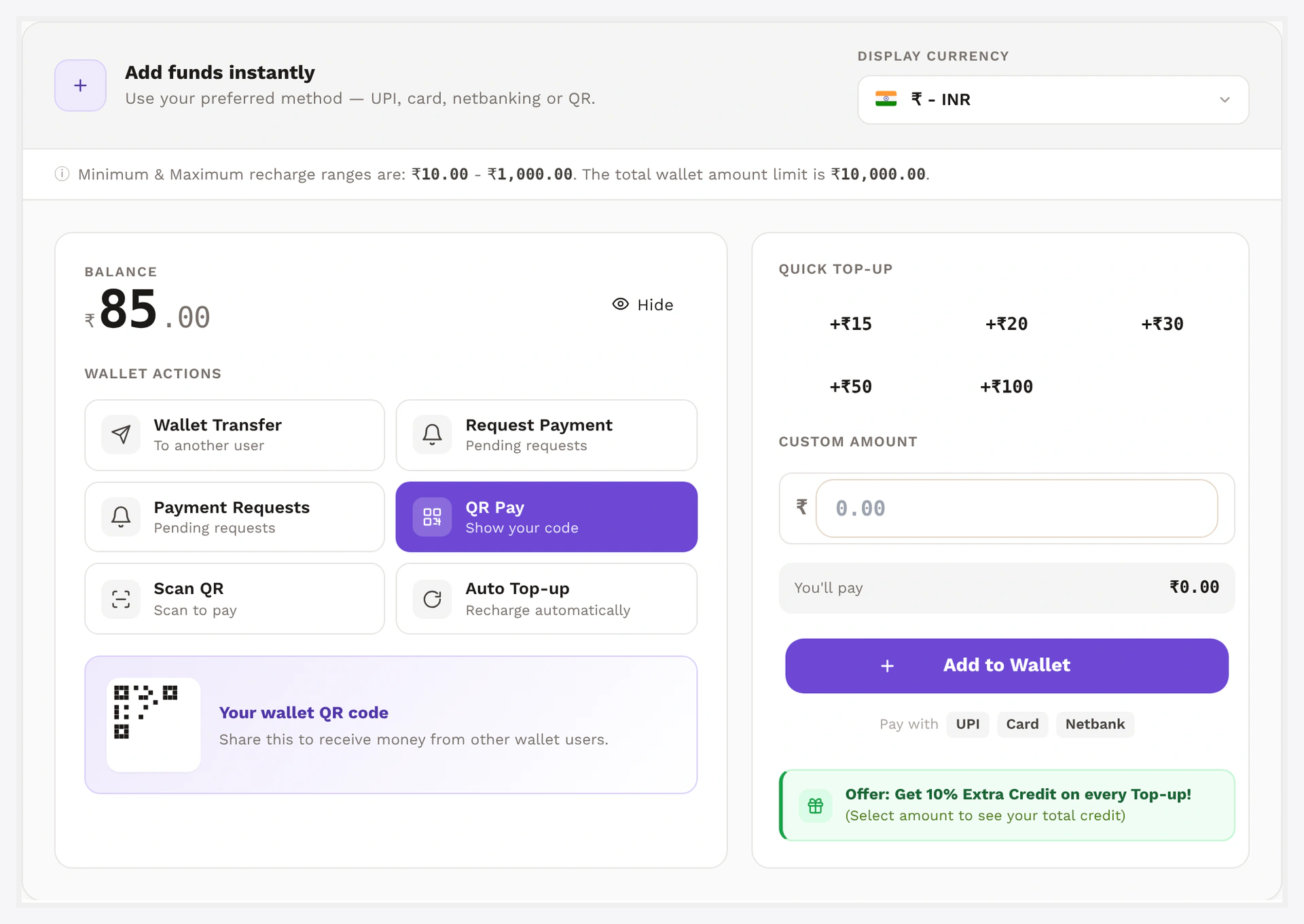The height and width of the screenshot is (924, 1304).
Task: Click the ₹0.00 You'll pay amount
Action: pos(1194,587)
